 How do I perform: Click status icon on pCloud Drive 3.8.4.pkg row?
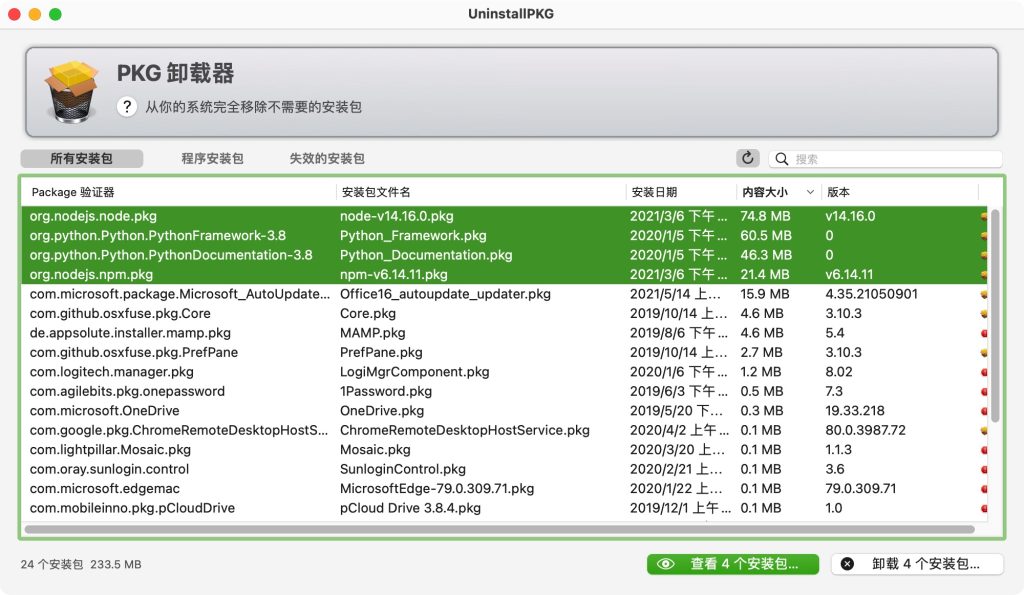point(984,508)
